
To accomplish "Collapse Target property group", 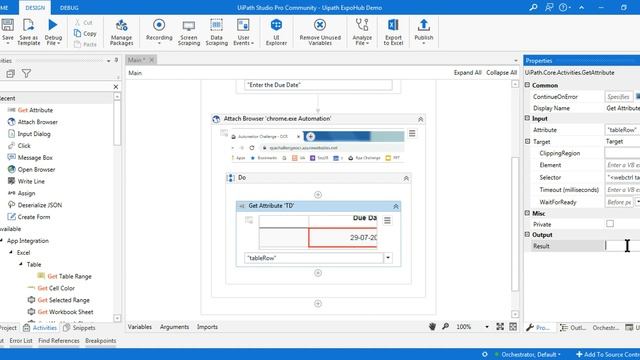I will [x=527, y=141].
